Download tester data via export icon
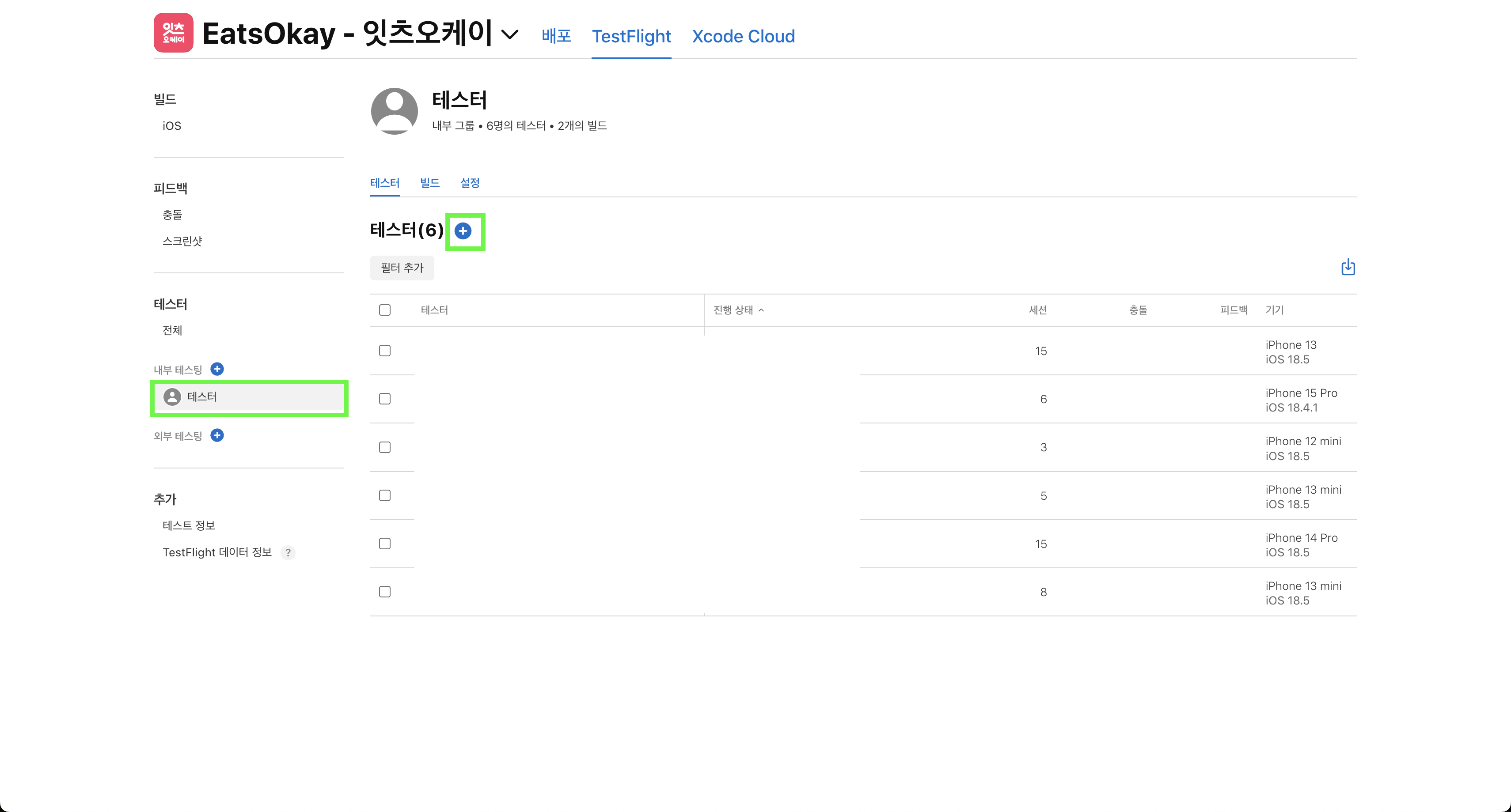The height and width of the screenshot is (812, 1511). (x=1348, y=267)
